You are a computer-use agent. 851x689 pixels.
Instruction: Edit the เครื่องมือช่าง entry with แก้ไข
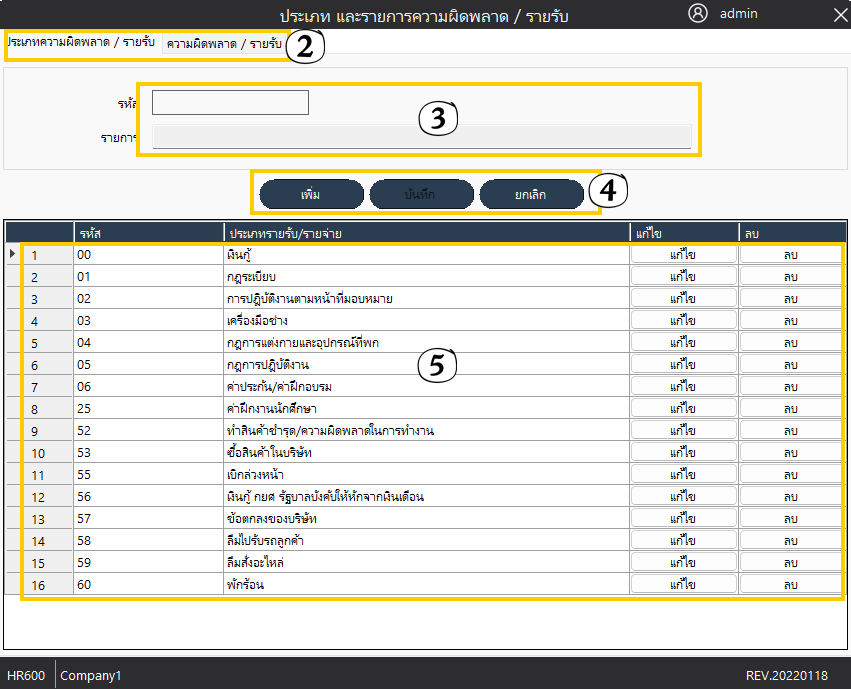pyautogui.click(x=683, y=321)
